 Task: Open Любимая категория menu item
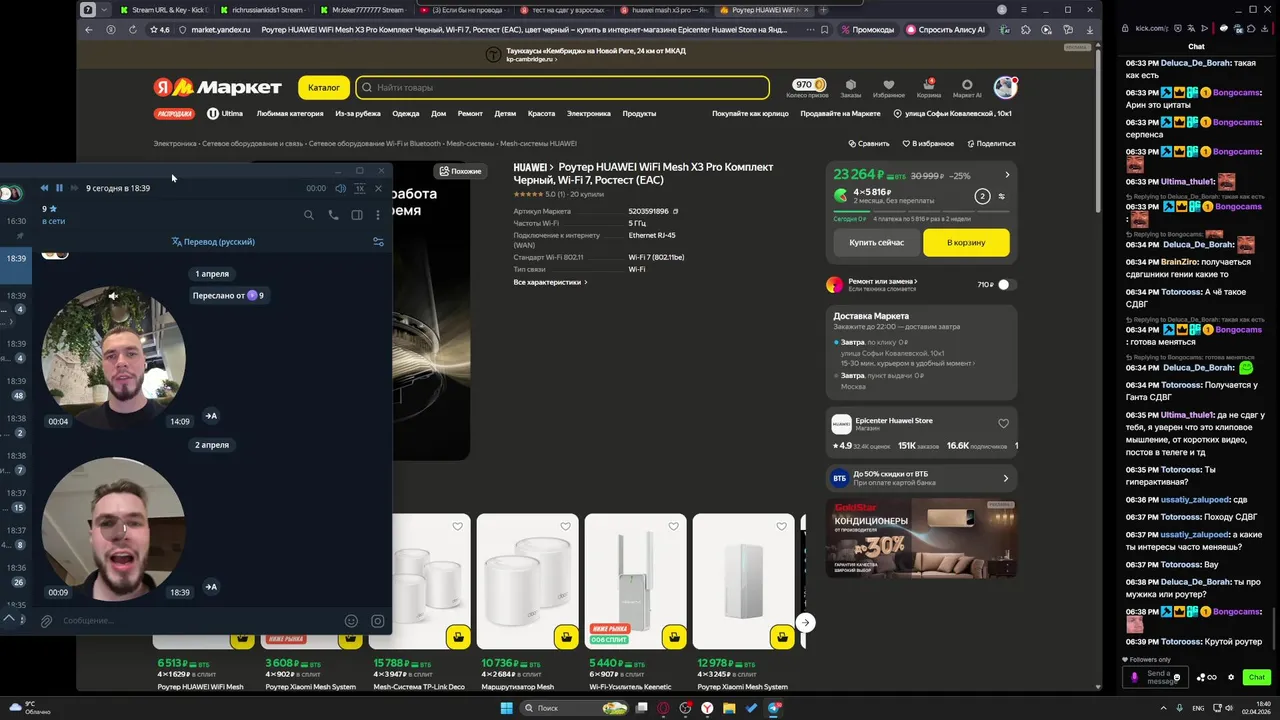tap(290, 114)
